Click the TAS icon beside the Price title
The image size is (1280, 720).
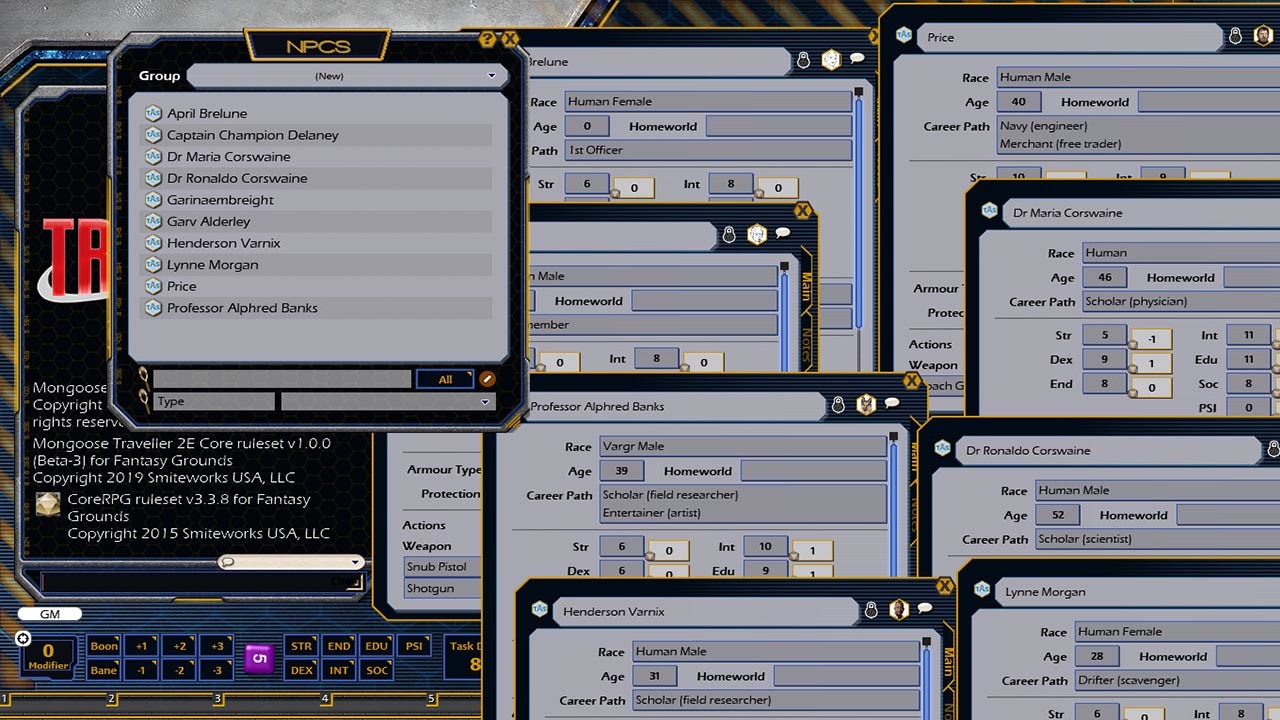point(903,37)
